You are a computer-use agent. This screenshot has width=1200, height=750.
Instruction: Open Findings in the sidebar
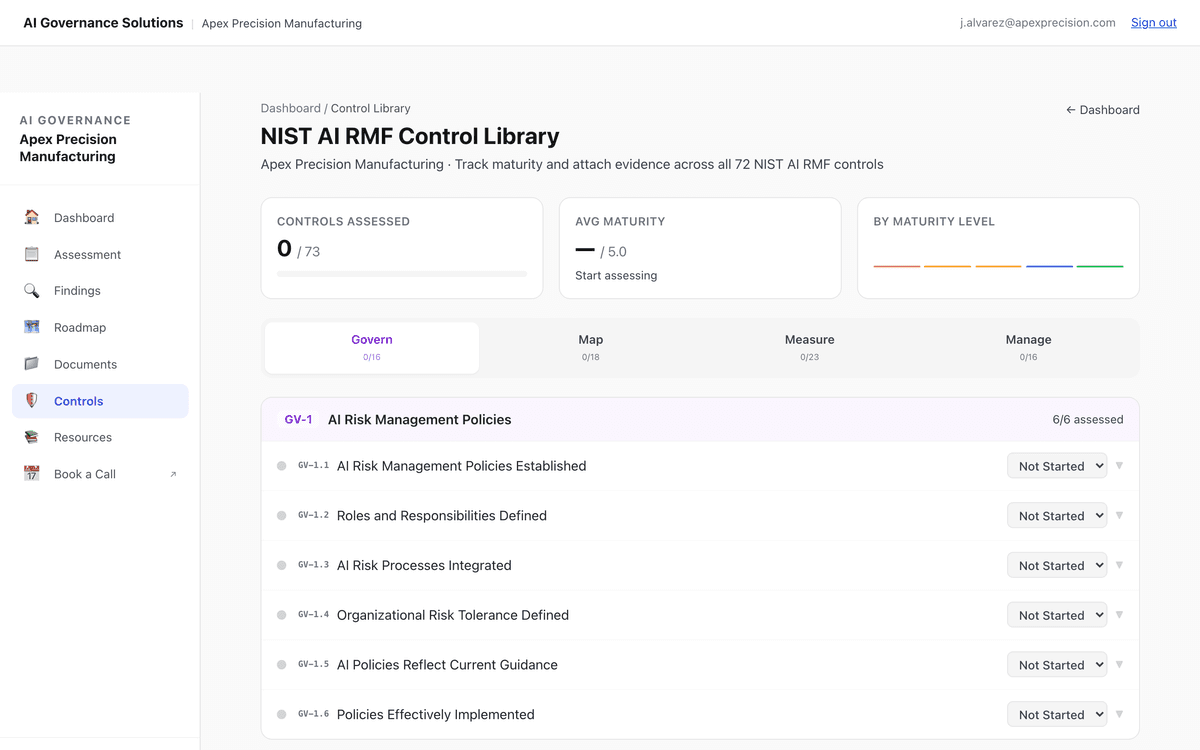coord(100,291)
